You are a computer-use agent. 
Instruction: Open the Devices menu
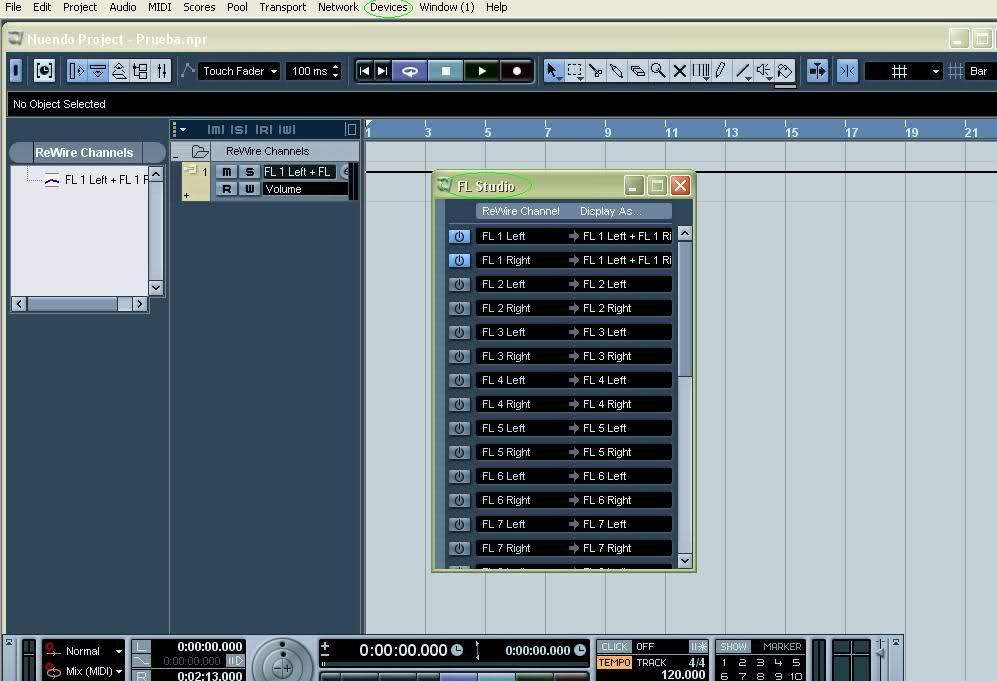tap(388, 7)
